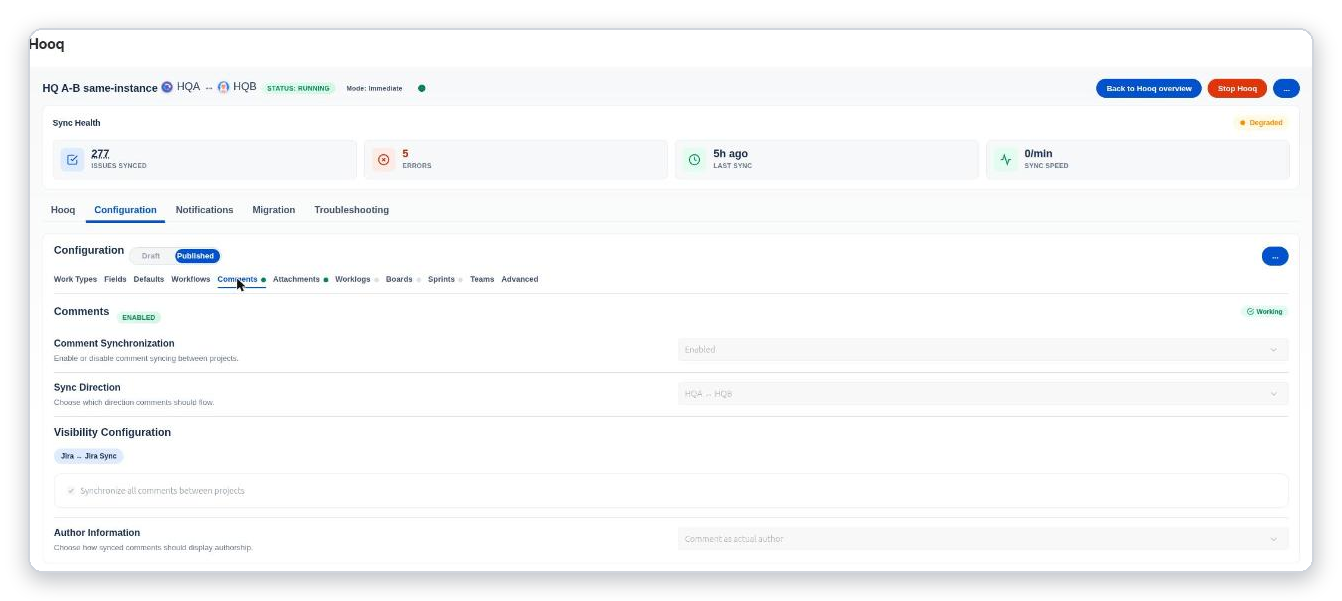Image resolution: width=1342 pixels, height=601 pixels.
Task: Click the Working status check icon
Action: pos(1250,312)
